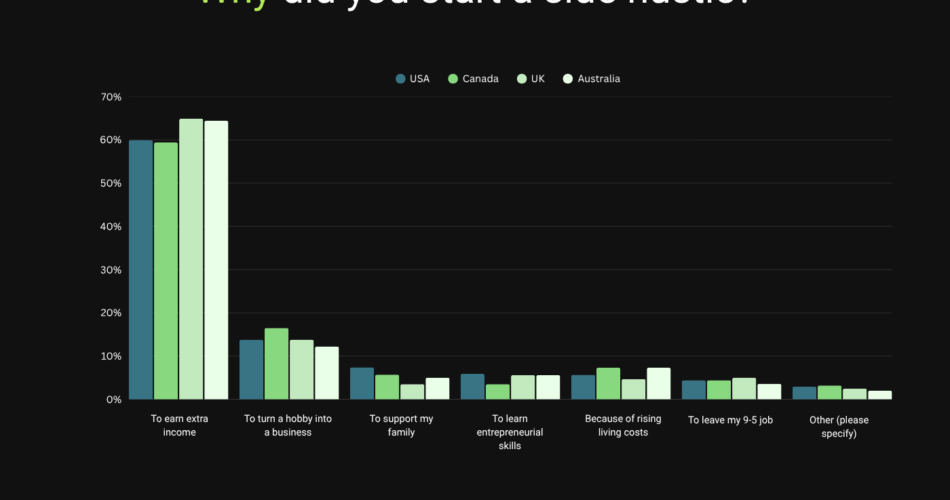Select the 'To support my family' category label
This screenshot has width=950, height=500.
point(399,426)
